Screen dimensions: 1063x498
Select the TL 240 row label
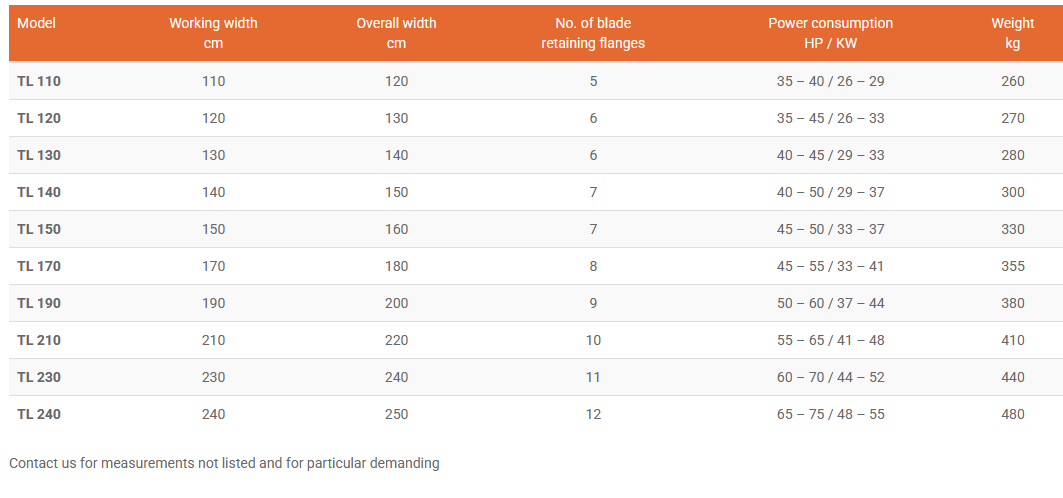pos(39,414)
